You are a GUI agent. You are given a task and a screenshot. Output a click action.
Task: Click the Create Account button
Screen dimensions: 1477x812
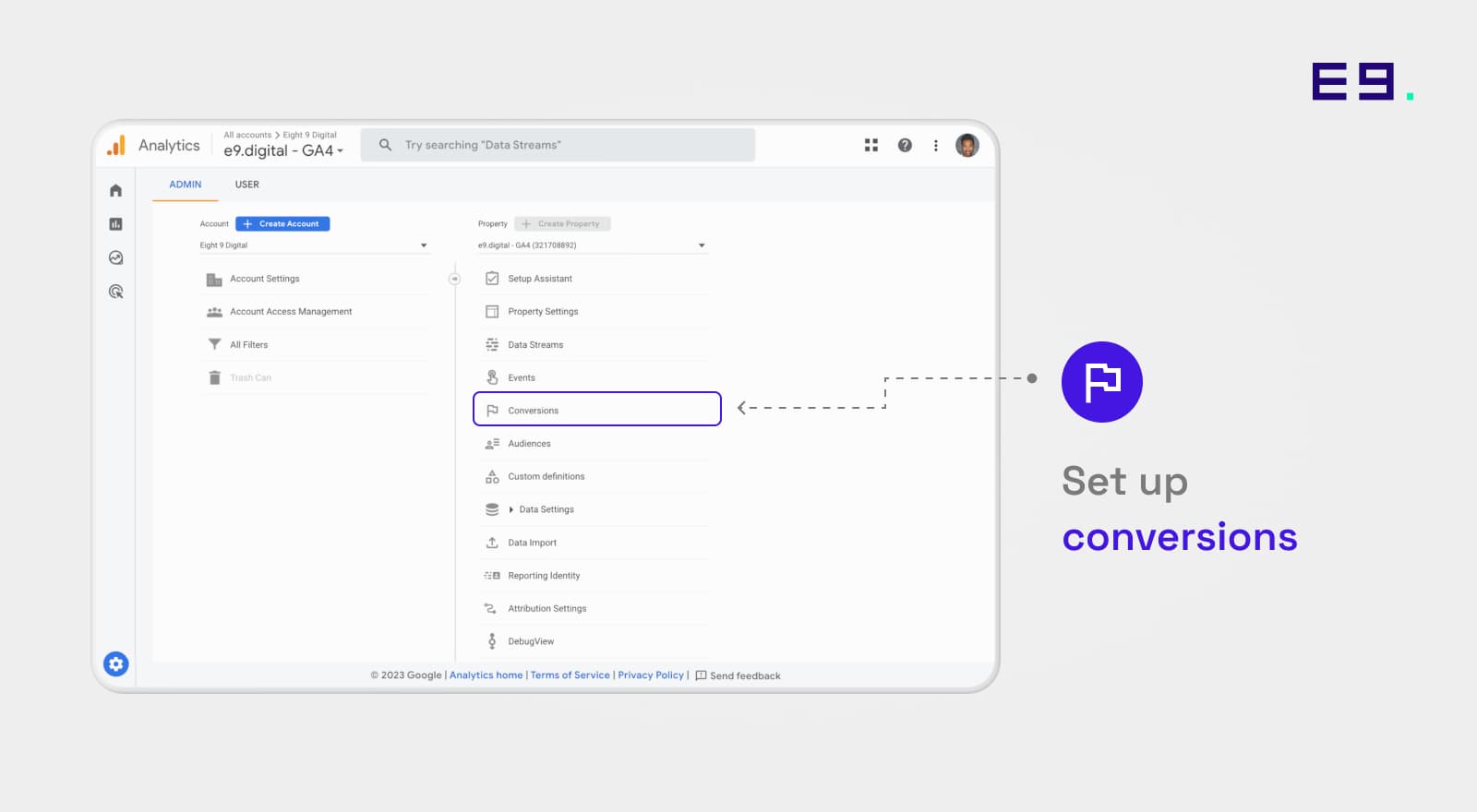[x=282, y=223]
